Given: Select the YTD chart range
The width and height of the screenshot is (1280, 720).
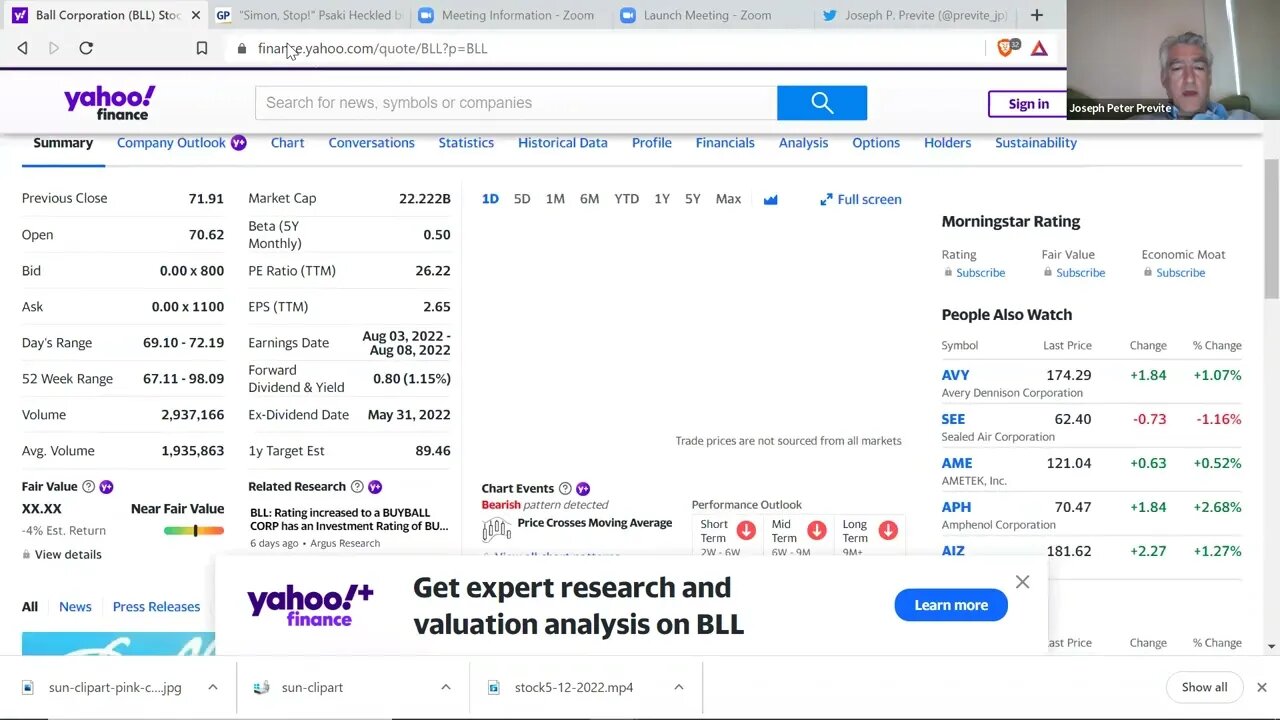Looking at the screenshot, I should [x=627, y=199].
